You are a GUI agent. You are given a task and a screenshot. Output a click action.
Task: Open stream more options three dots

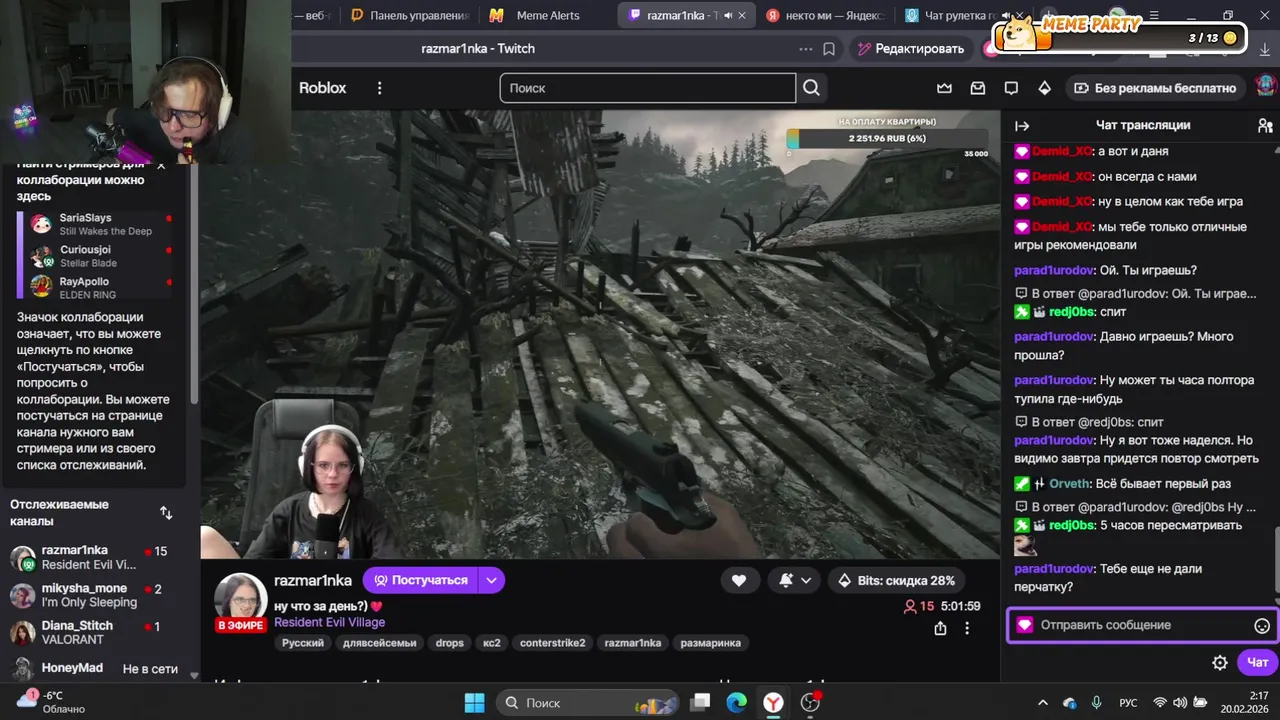tap(967, 628)
